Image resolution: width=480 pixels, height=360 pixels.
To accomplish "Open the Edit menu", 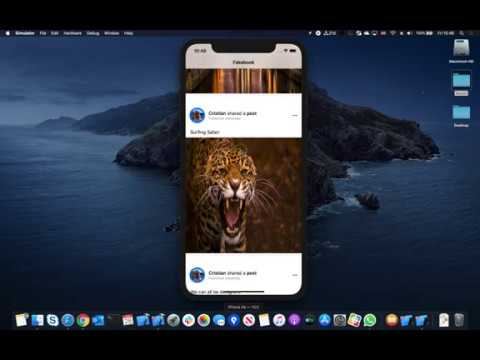I will point(55,33).
